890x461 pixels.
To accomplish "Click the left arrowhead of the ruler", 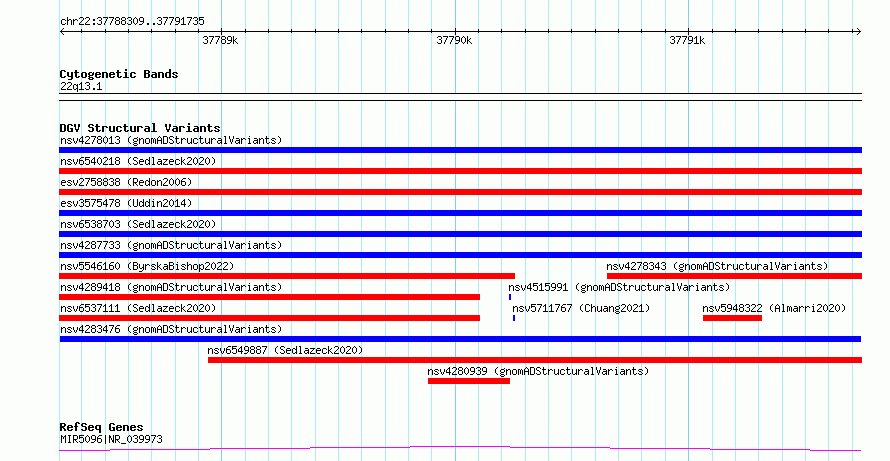I will point(62,32).
